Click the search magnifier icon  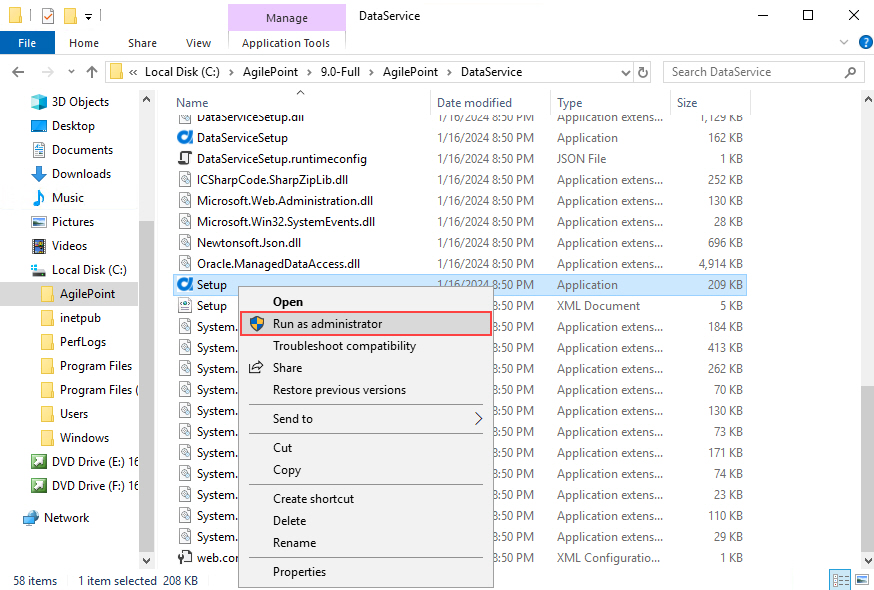(851, 72)
